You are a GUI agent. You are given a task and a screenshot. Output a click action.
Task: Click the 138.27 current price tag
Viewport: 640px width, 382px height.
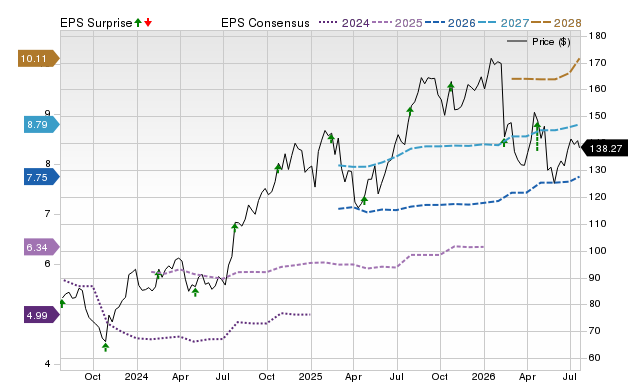pos(604,148)
